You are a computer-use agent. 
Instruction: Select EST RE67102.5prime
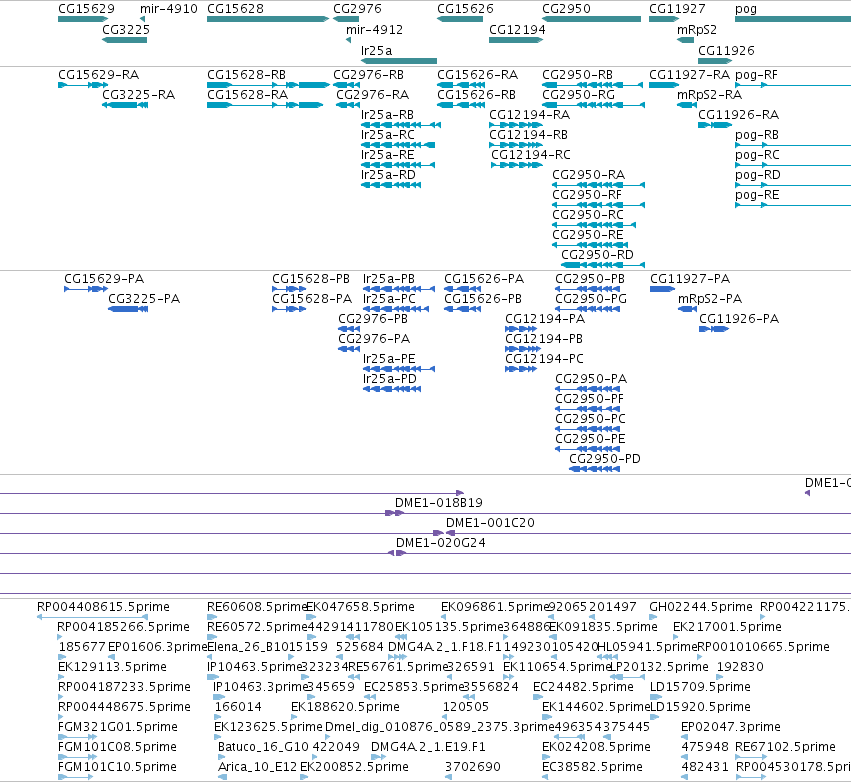click(x=785, y=746)
